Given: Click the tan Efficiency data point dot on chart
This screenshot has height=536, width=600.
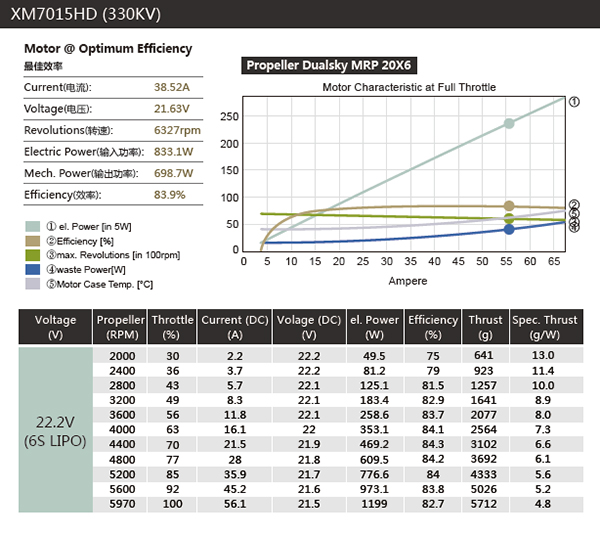Looking at the screenshot, I should point(509,206).
